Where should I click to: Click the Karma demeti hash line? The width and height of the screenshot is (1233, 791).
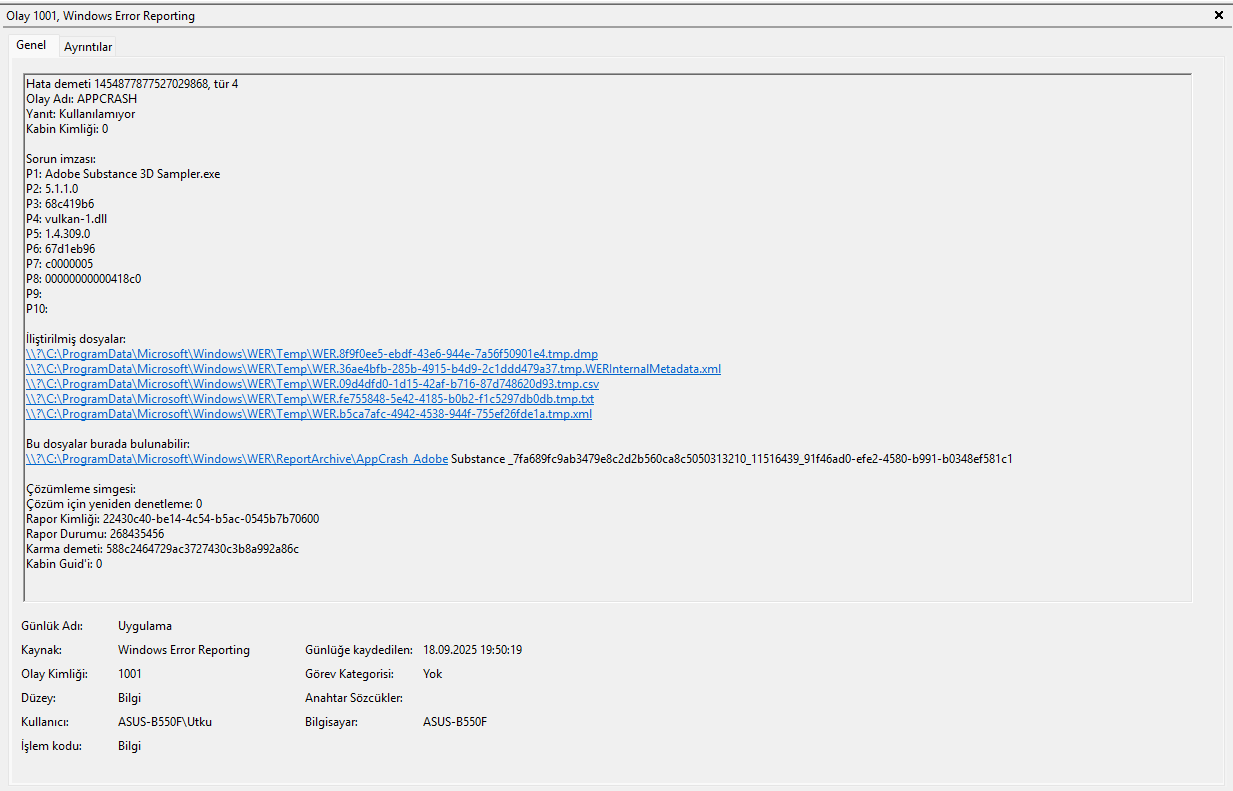tap(162, 549)
